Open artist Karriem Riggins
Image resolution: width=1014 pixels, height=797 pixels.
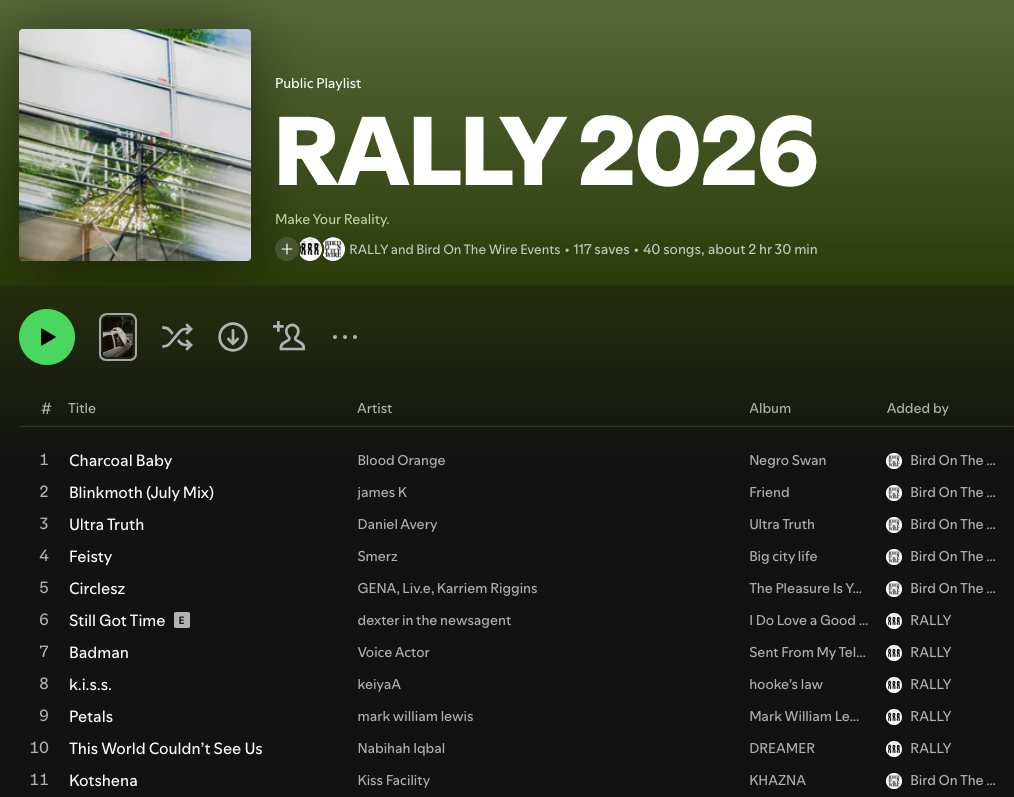(487, 589)
